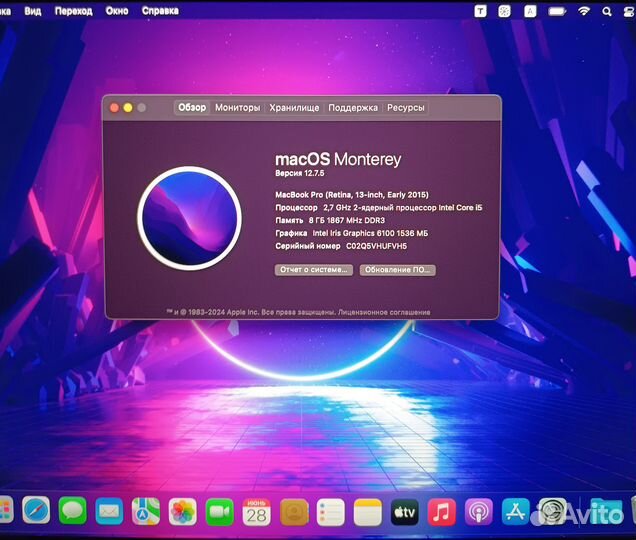
Task: Click the 'Обновление ПО...' button
Action: pos(398,270)
